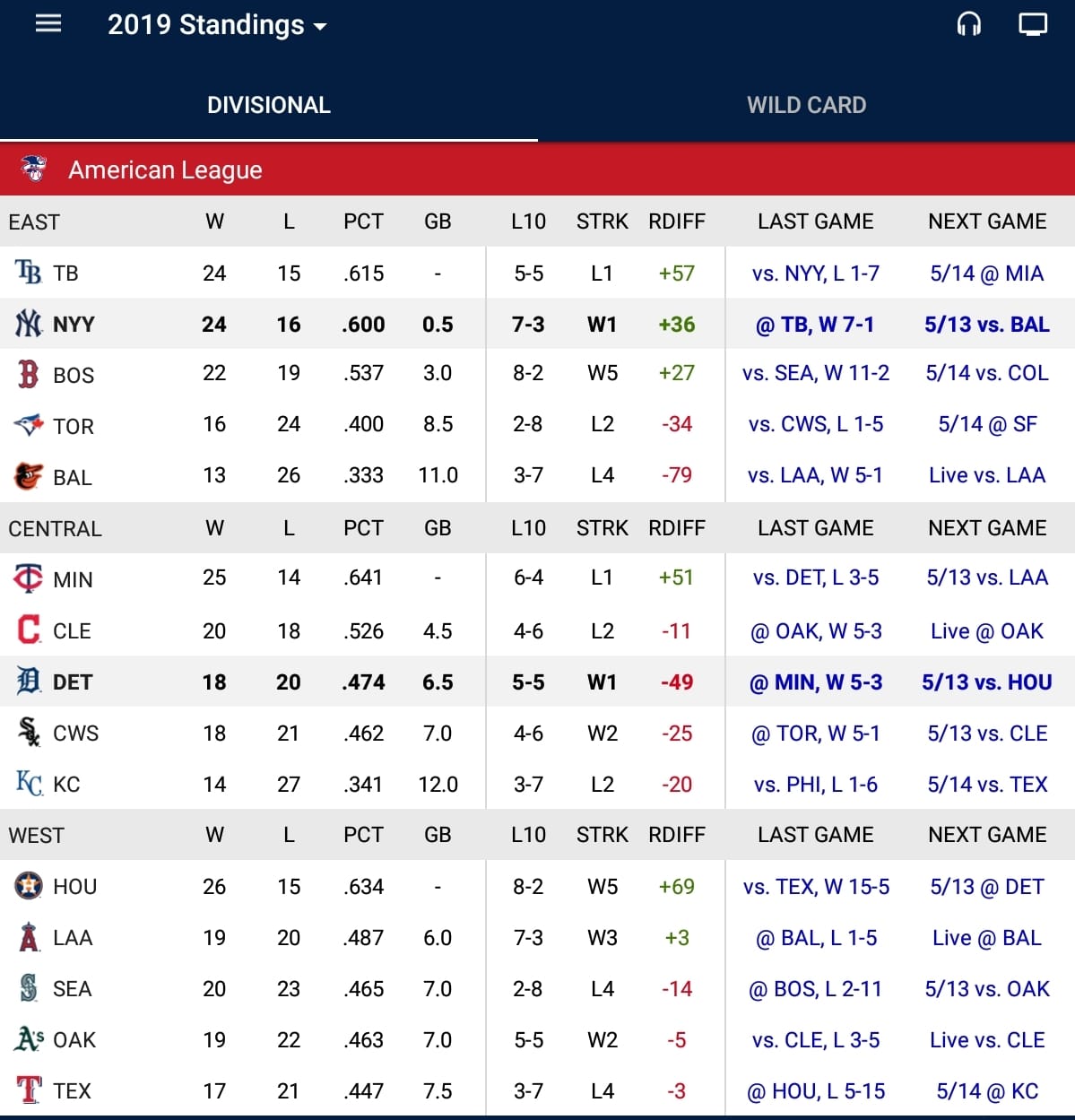Open Yankees last game @ TB, W 7-1
Viewport: 1075px width, 1120px height.
pyautogui.click(x=815, y=325)
